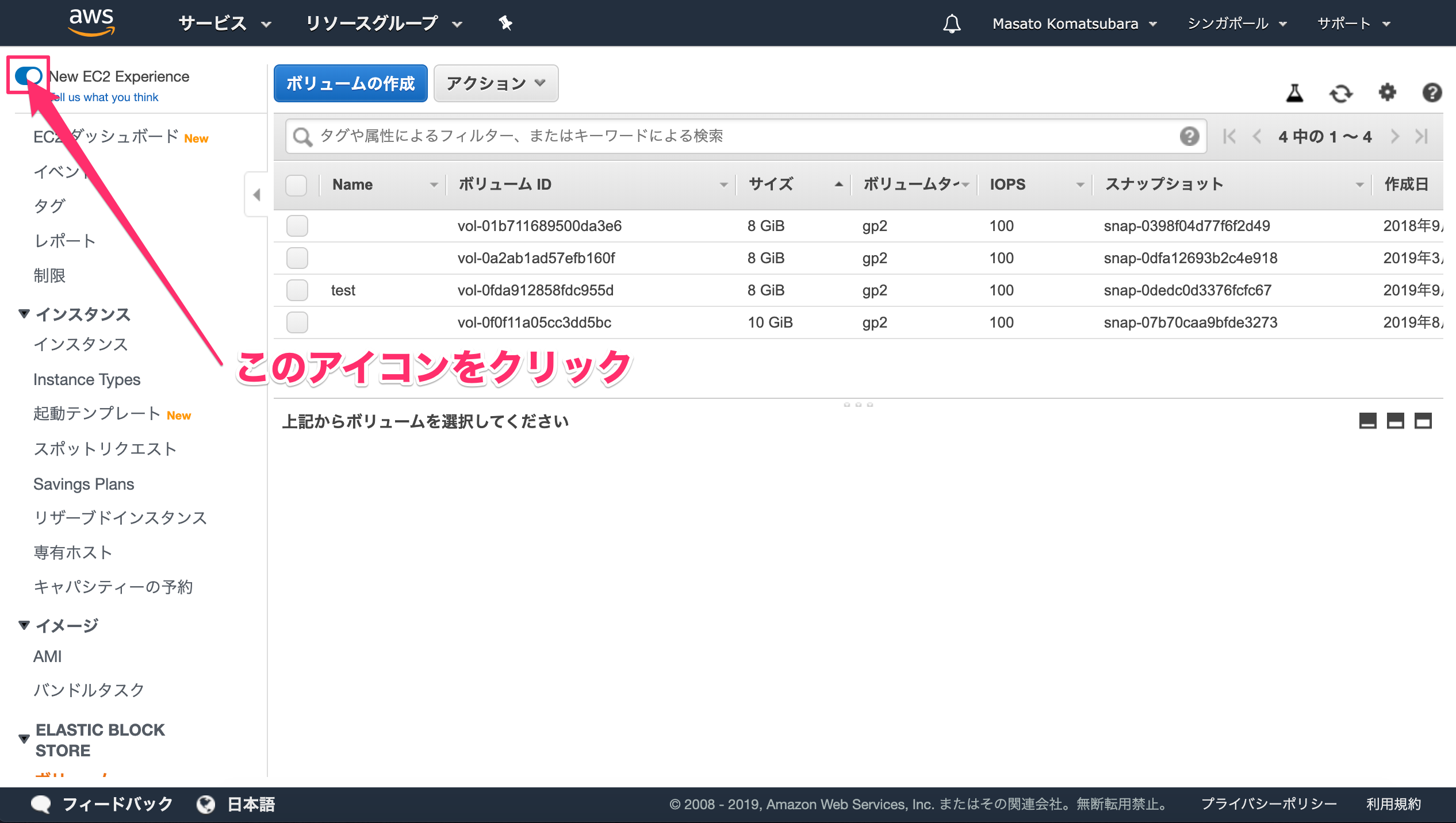Open the experiments flask icon above the table
Image resolution: width=1456 pixels, height=823 pixels.
pos(1296,93)
